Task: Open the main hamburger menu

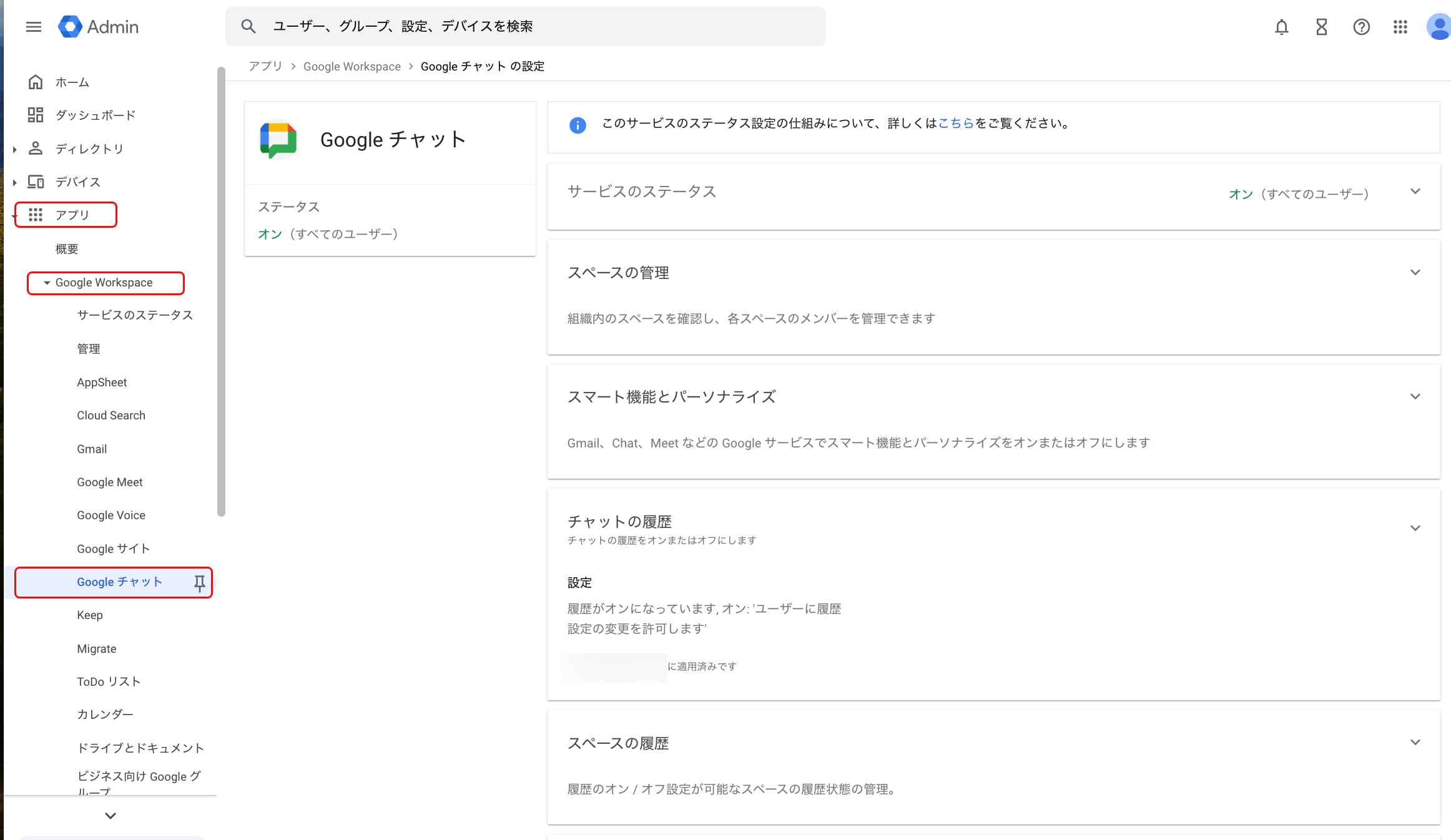Action: [34, 27]
